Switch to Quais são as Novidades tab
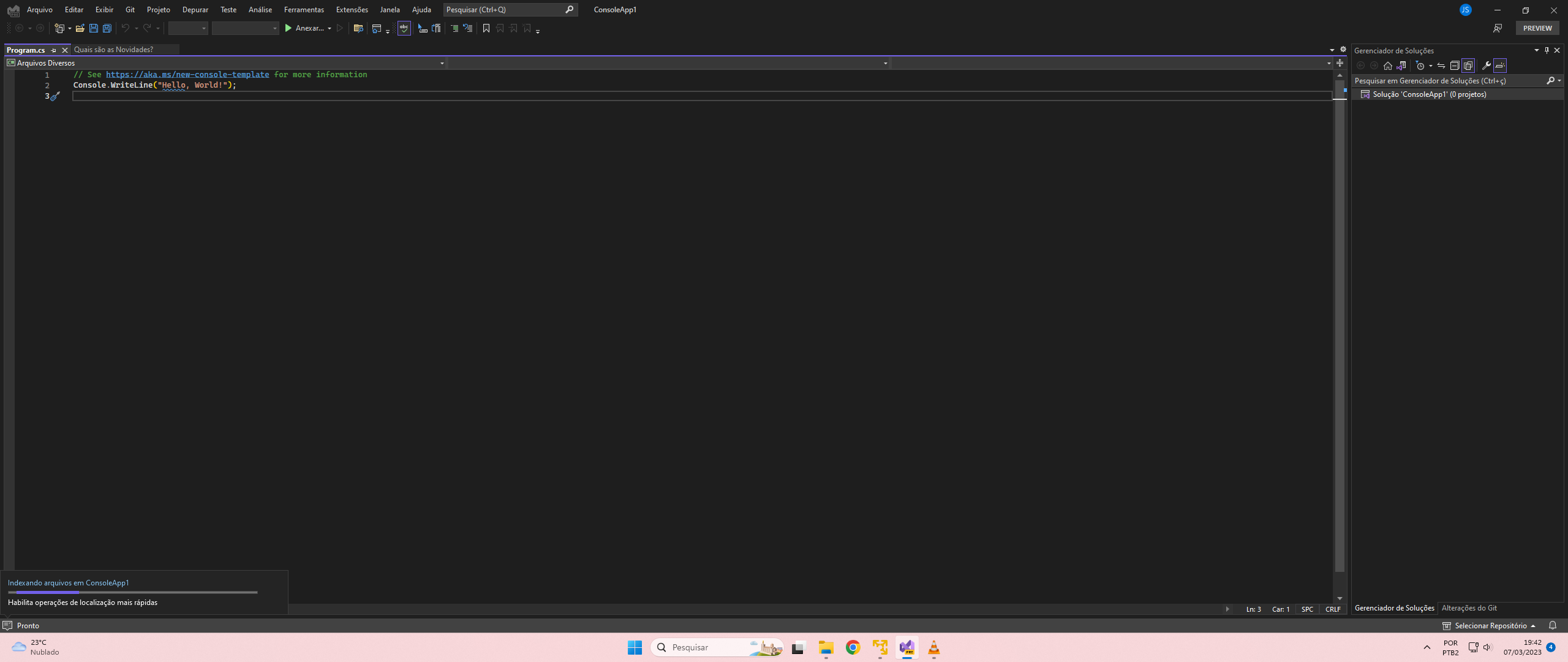The width and height of the screenshot is (1568, 662). (114, 50)
